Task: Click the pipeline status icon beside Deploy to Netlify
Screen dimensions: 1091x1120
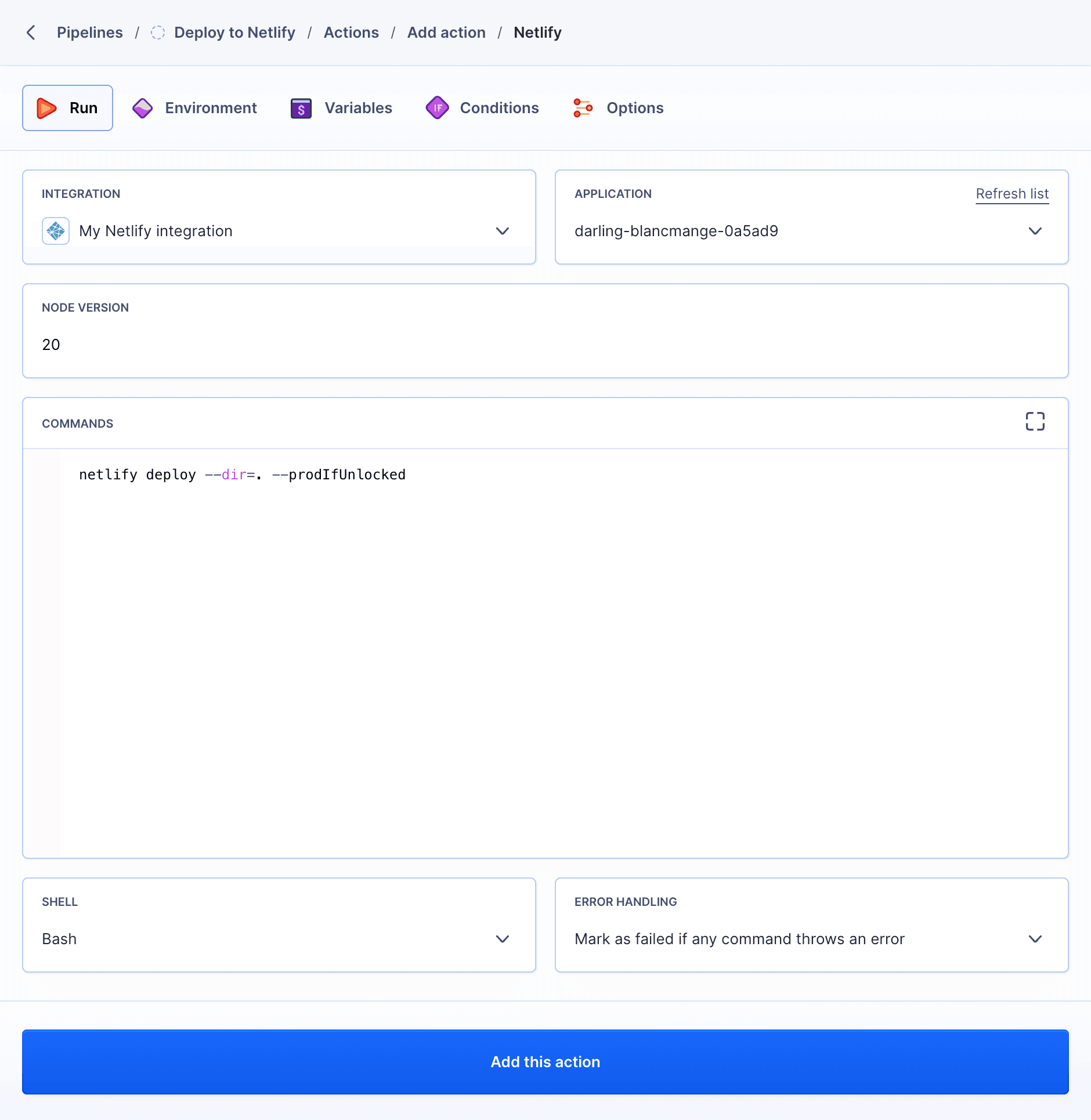Action: (x=158, y=32)
